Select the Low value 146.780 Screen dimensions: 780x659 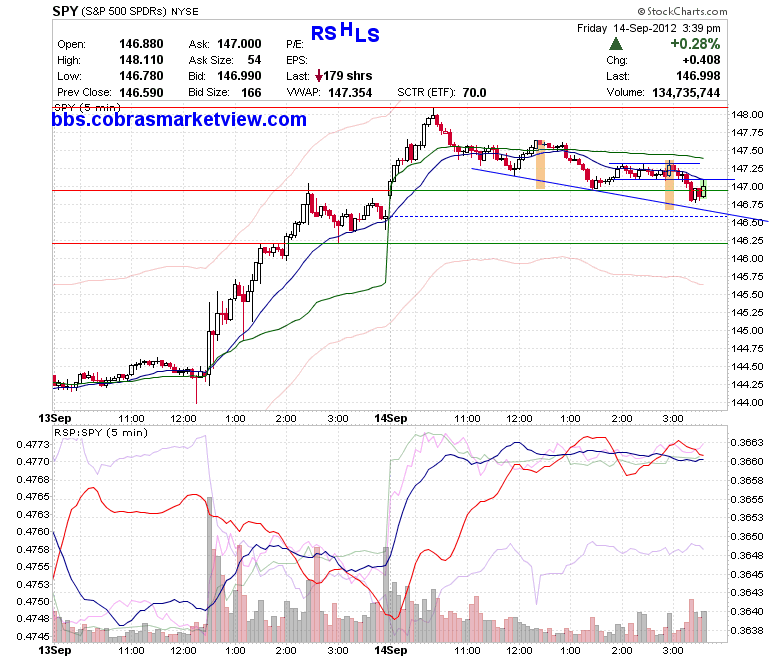(141, 76)
